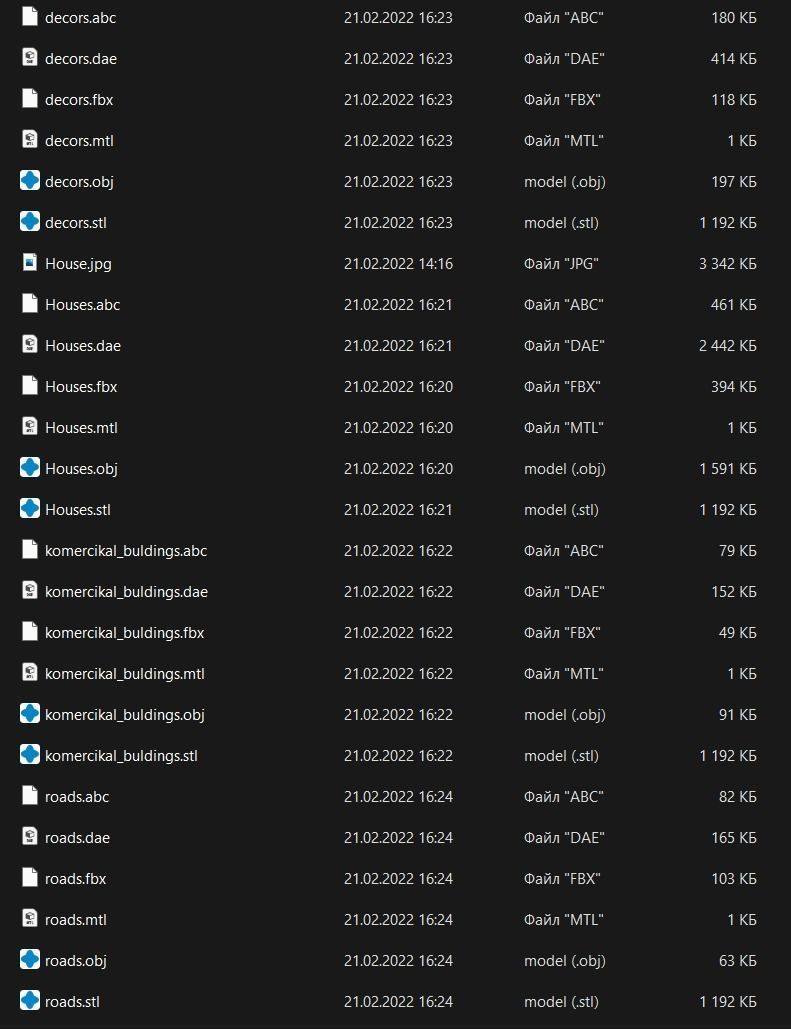Select the file named decors.fbx

point(79,99)
